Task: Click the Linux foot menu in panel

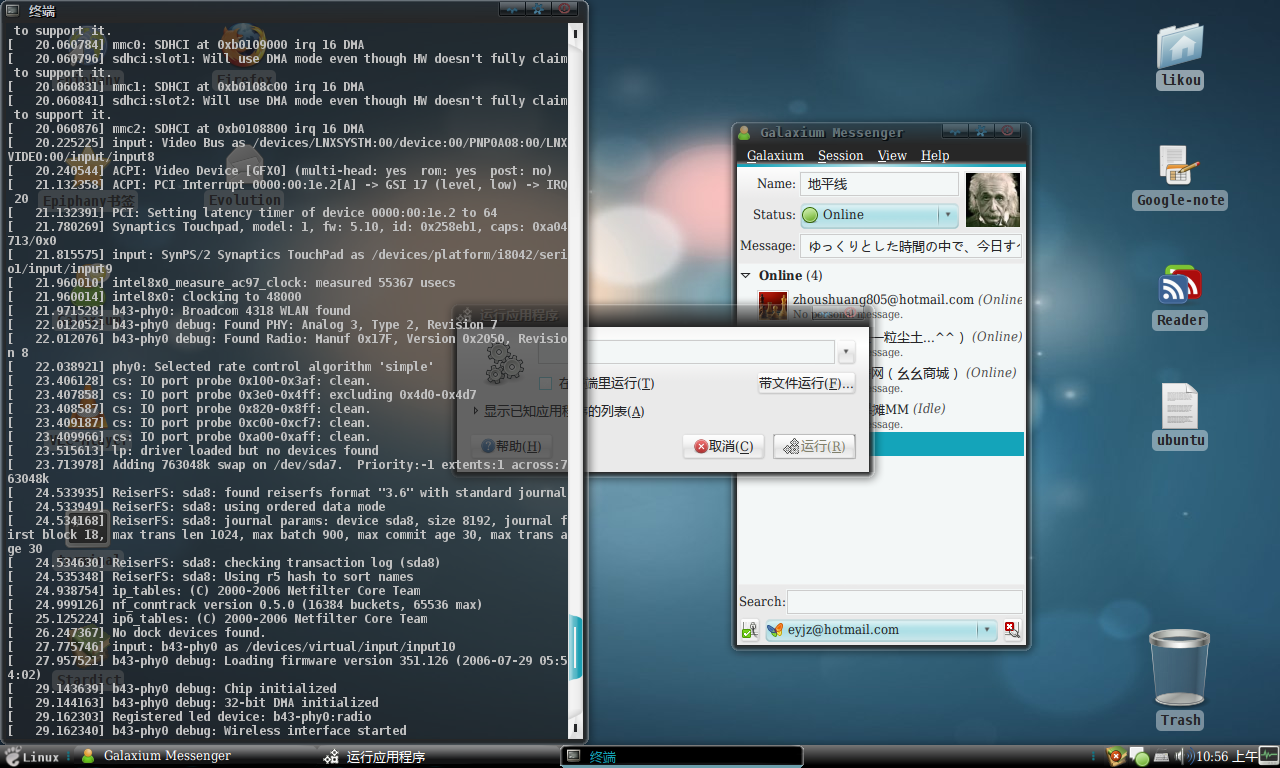Action: pos(31,756)
